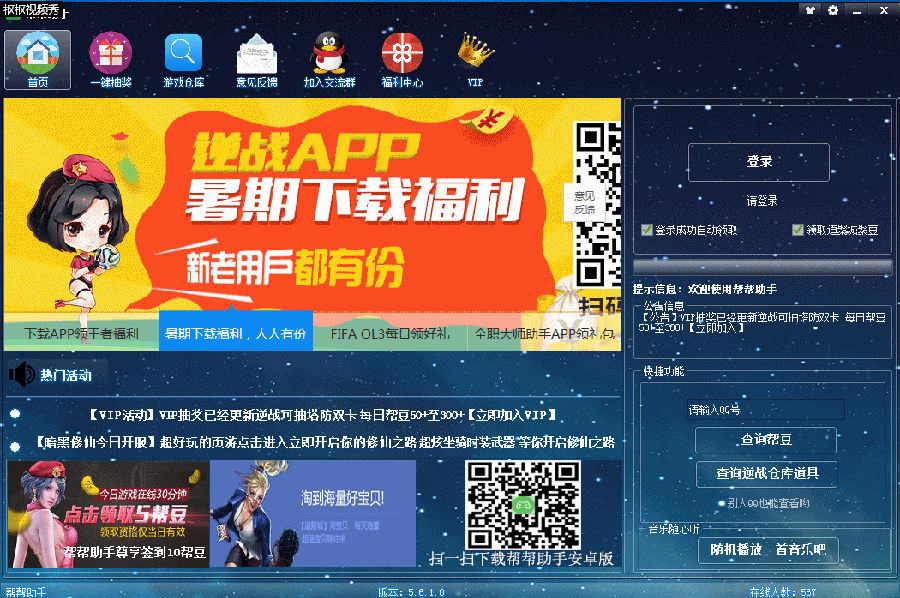Open 游戏仓库 magnifier icon
900x598 pixels.
pyautogui.click(x=184, y=60)
